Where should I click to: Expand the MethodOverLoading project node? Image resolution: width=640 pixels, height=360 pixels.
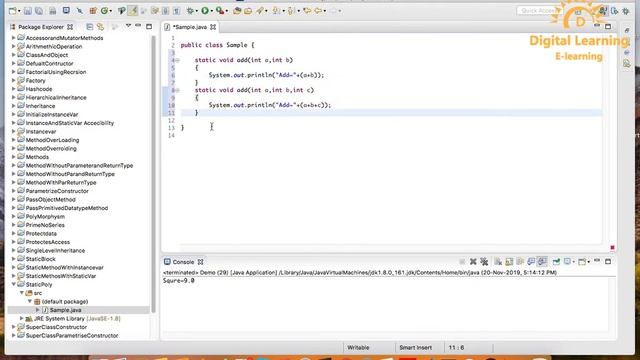click(13, 140)
